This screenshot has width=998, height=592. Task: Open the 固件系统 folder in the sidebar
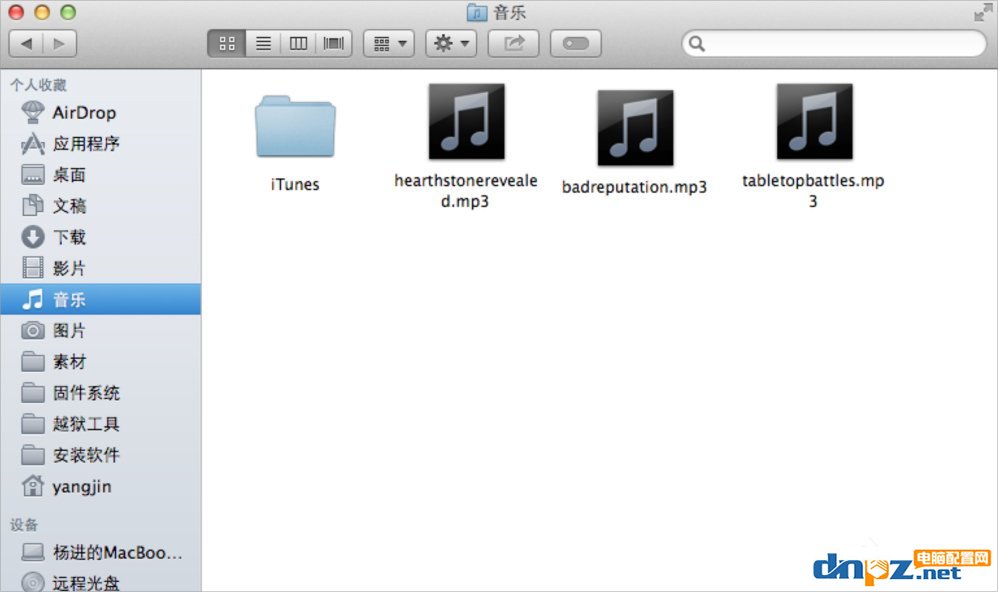101,393
